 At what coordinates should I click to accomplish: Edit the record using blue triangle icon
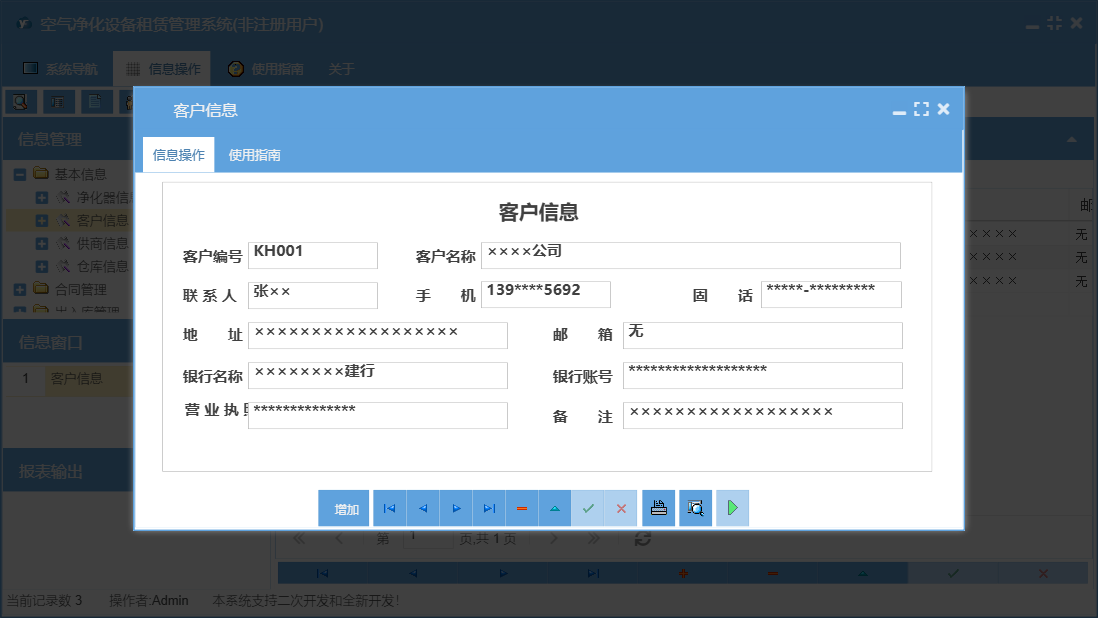point(554,508)
